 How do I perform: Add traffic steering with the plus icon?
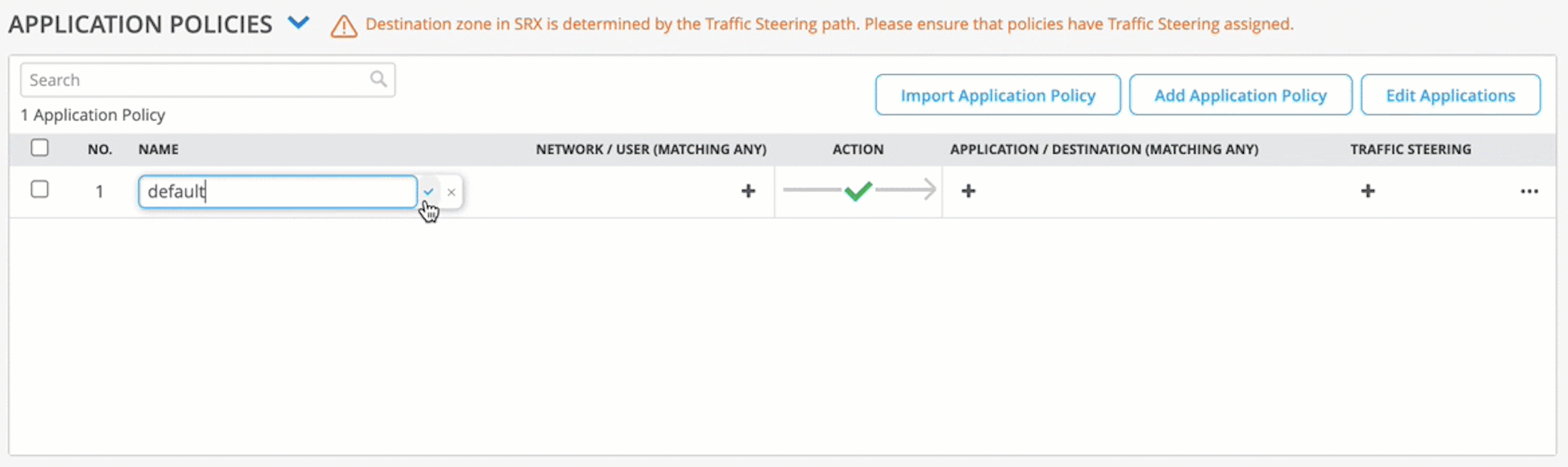1367,191
